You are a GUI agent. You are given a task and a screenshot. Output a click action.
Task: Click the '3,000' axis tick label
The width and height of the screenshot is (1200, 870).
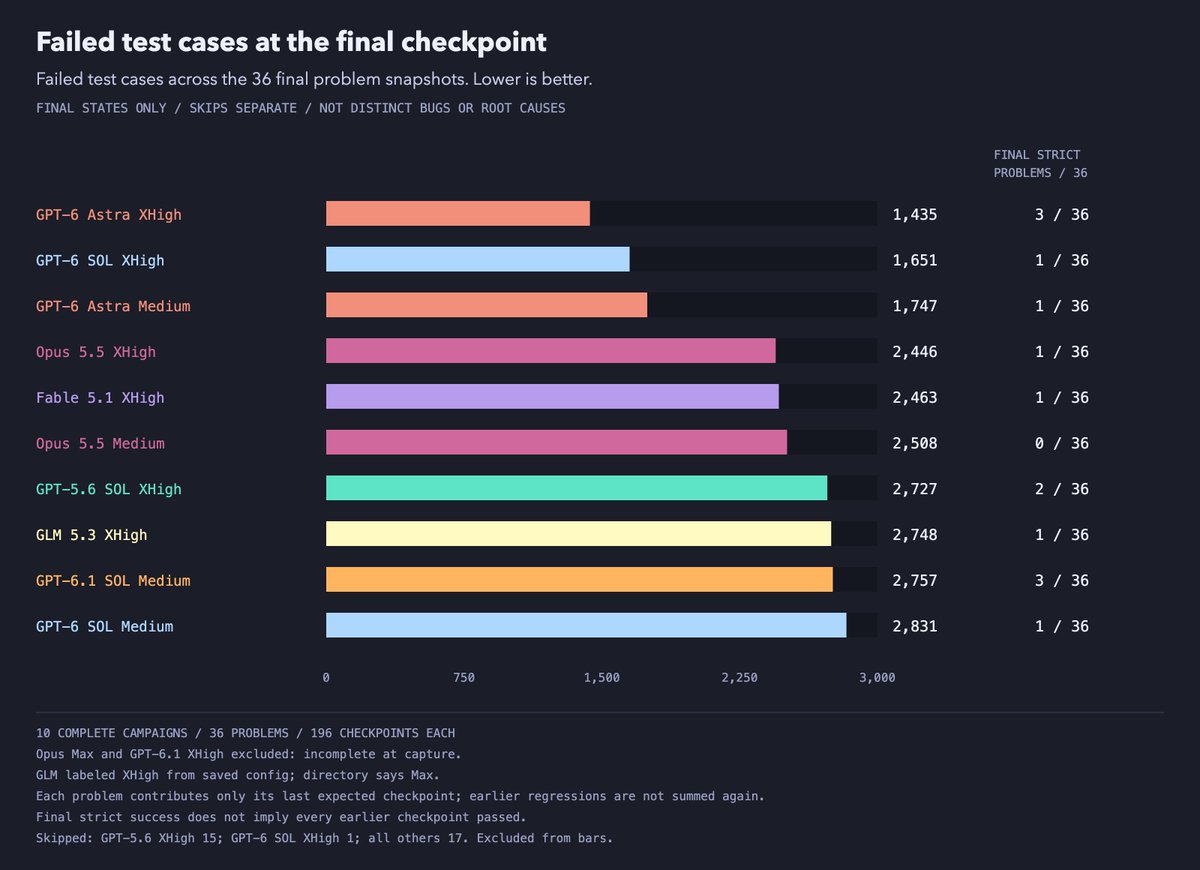click(877, 678)
